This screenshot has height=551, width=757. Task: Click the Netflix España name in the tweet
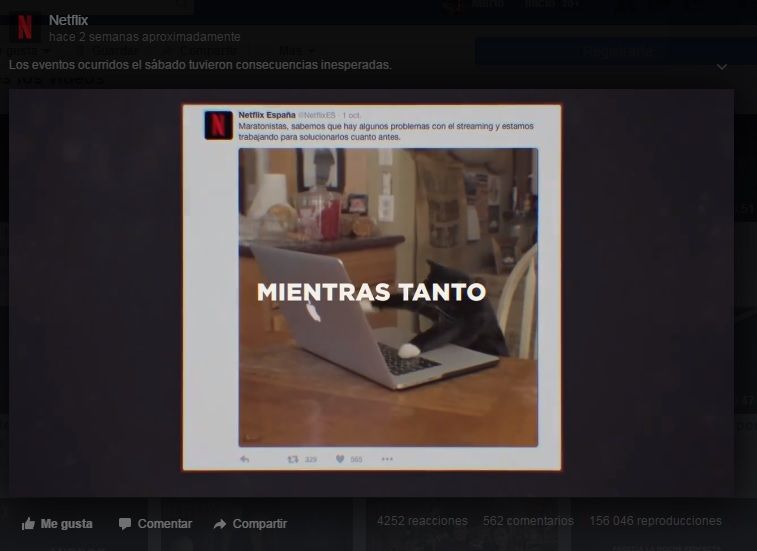pyautogui.click(x=266, y=115)
